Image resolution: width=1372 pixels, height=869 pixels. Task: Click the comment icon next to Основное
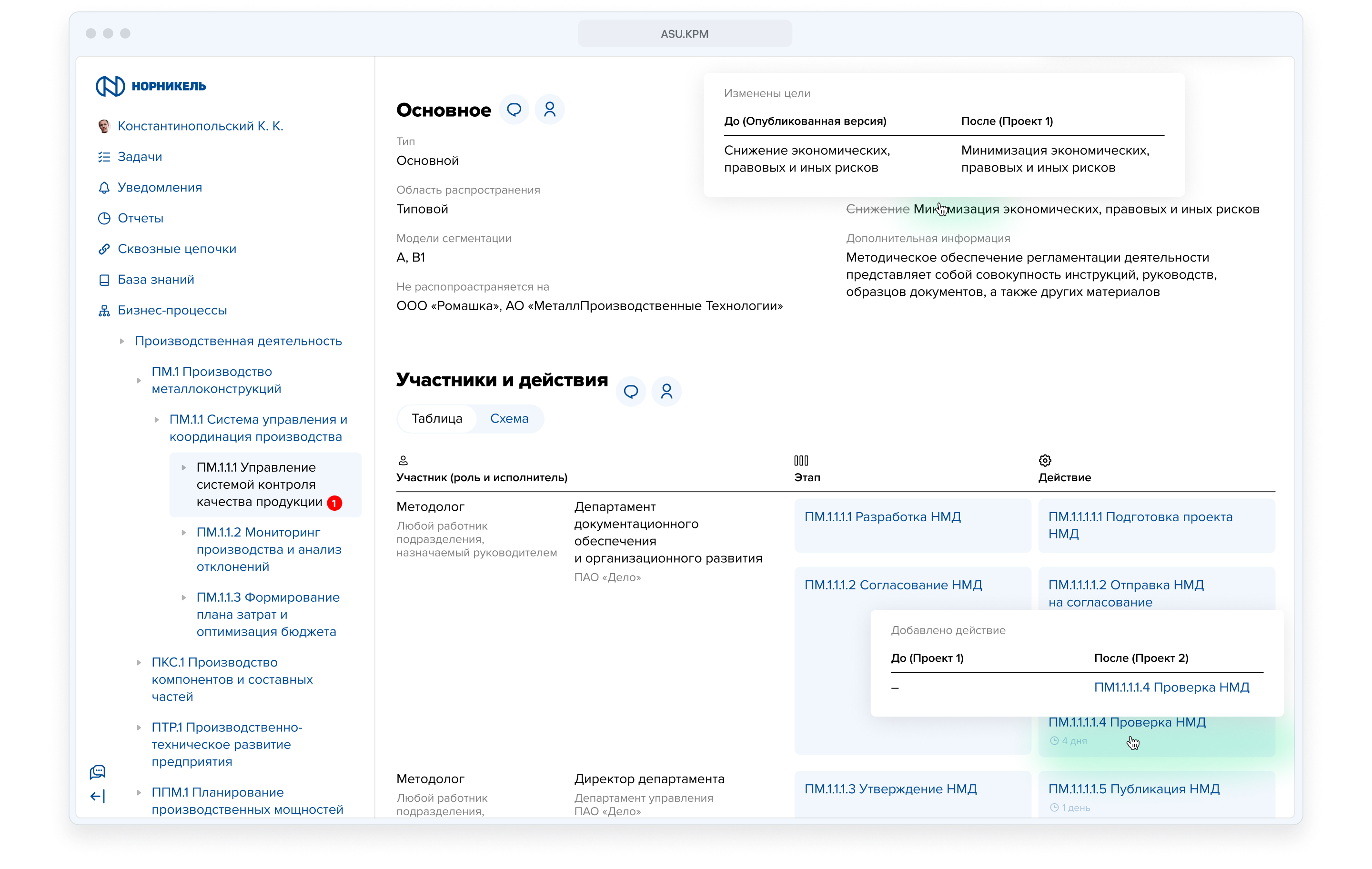click(514, 110)
